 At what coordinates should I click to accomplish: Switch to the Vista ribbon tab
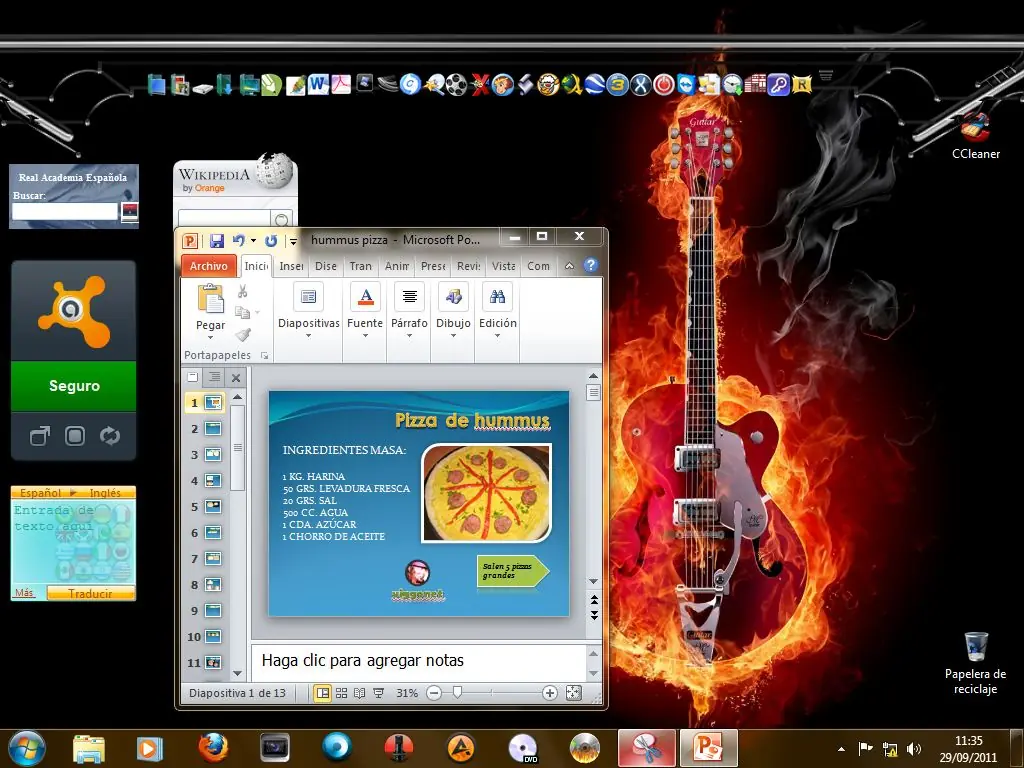pos(504,266)
